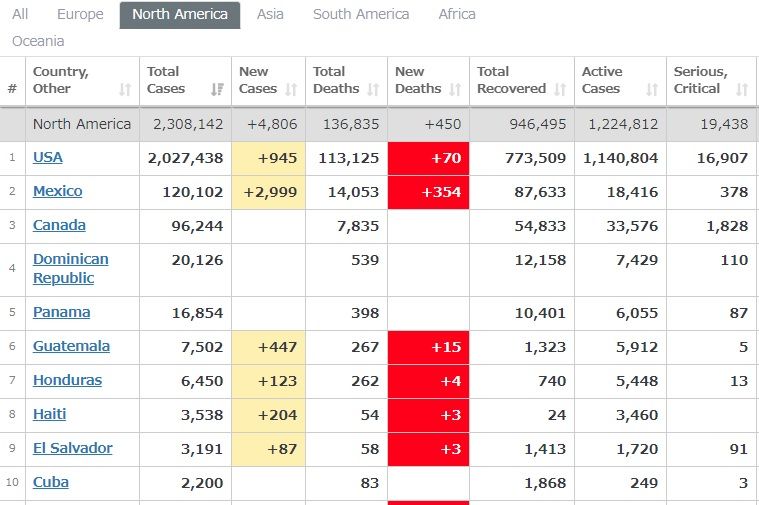Screen dimensions: 759x505
Task: Sort by Total Recovered arrows icon
Action: pyautogui.click(x=560, y=89)
